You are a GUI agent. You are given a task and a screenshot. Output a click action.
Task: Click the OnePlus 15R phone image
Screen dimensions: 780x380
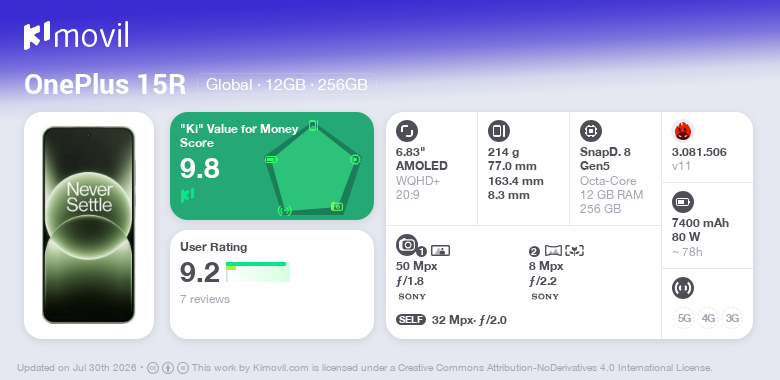coord(89,225)
